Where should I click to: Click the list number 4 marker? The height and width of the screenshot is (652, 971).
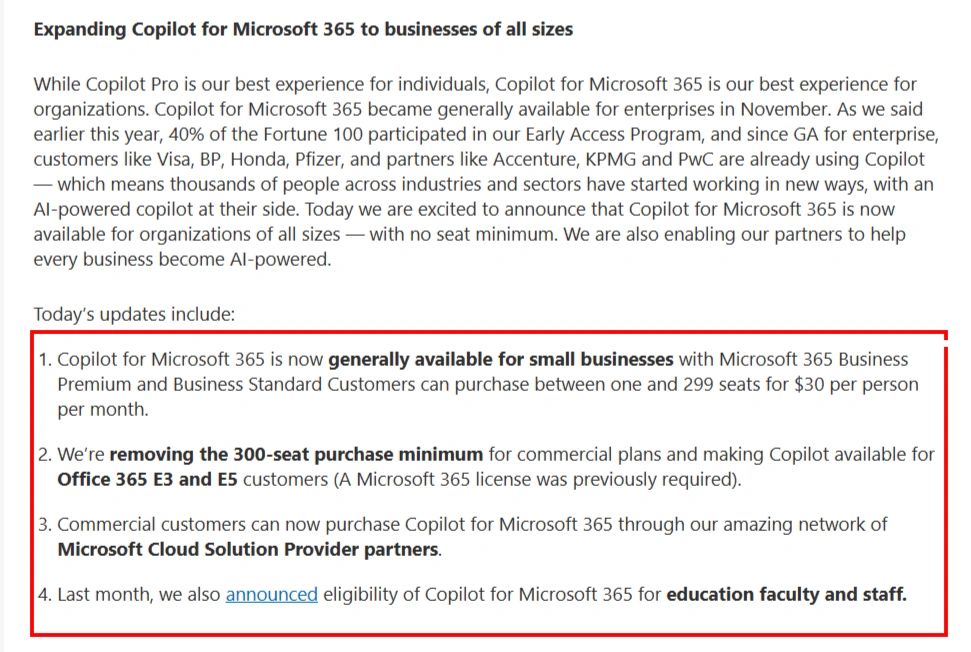44,595
